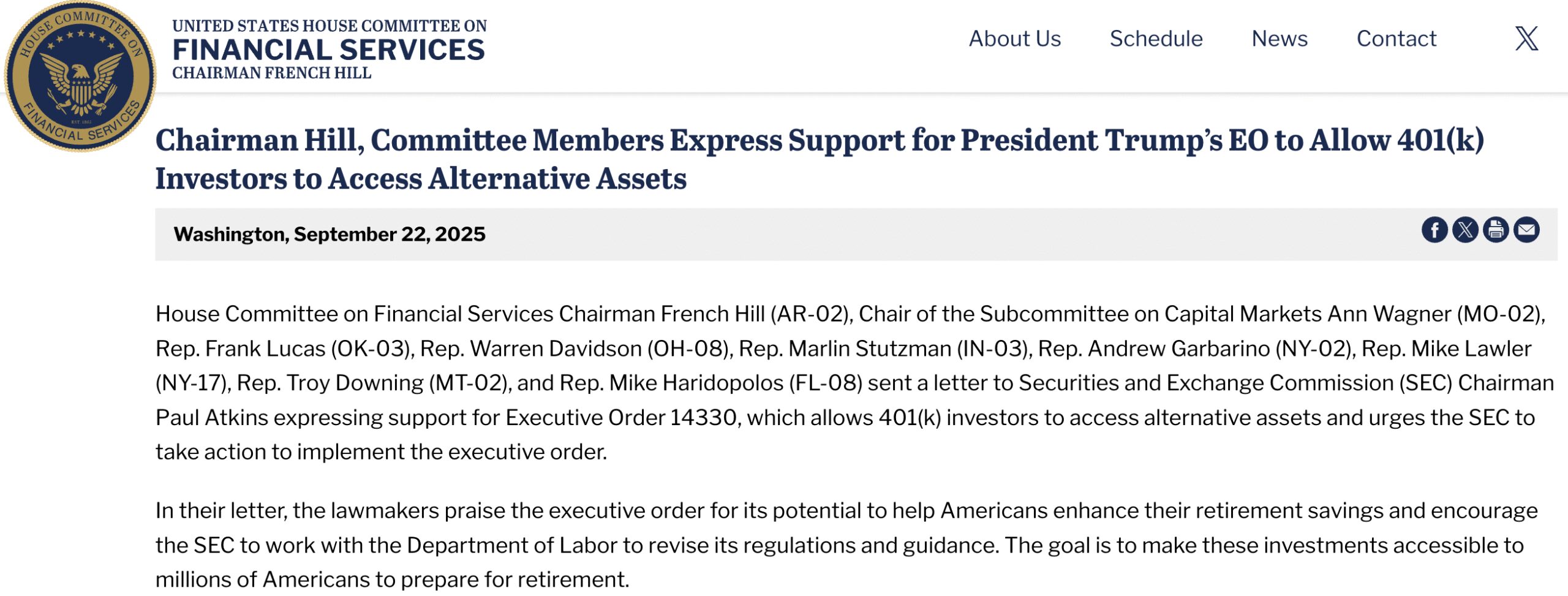Click Rep. Frank Lucas (OK-03) in the article
The height and width of the screenshot is (596, 1568).
[x=282, y=349]
